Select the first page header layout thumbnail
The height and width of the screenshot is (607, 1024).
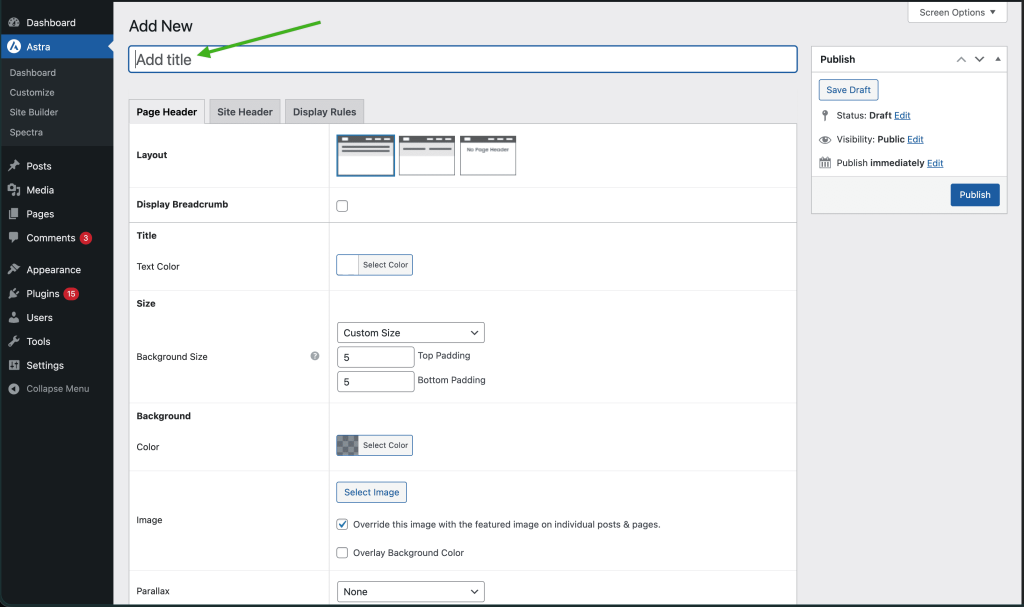click(365, 154)
